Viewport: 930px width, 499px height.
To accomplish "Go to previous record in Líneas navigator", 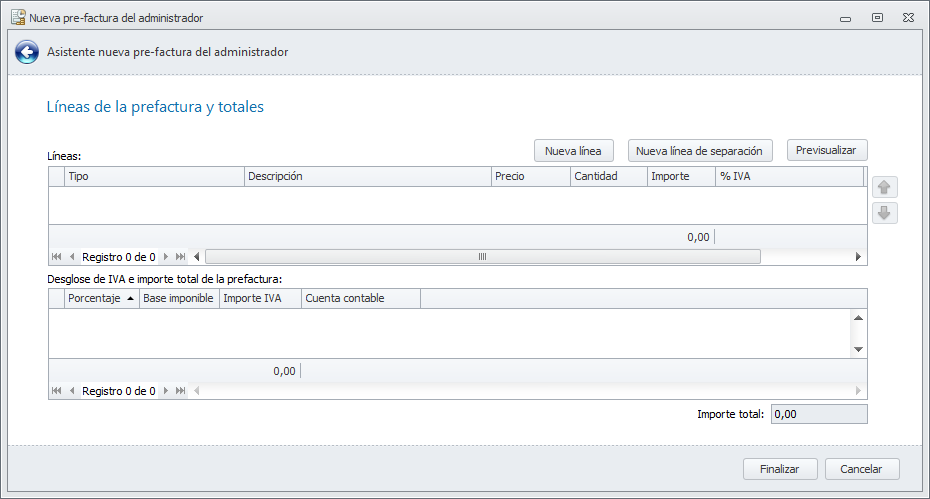I will pos(72,257).
